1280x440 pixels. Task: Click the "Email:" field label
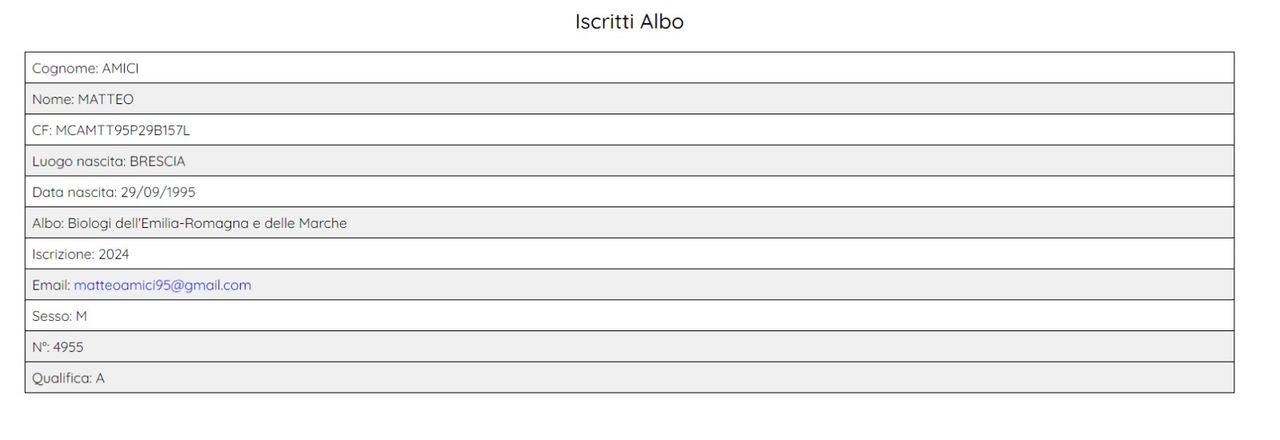click(x=51, y=285)
